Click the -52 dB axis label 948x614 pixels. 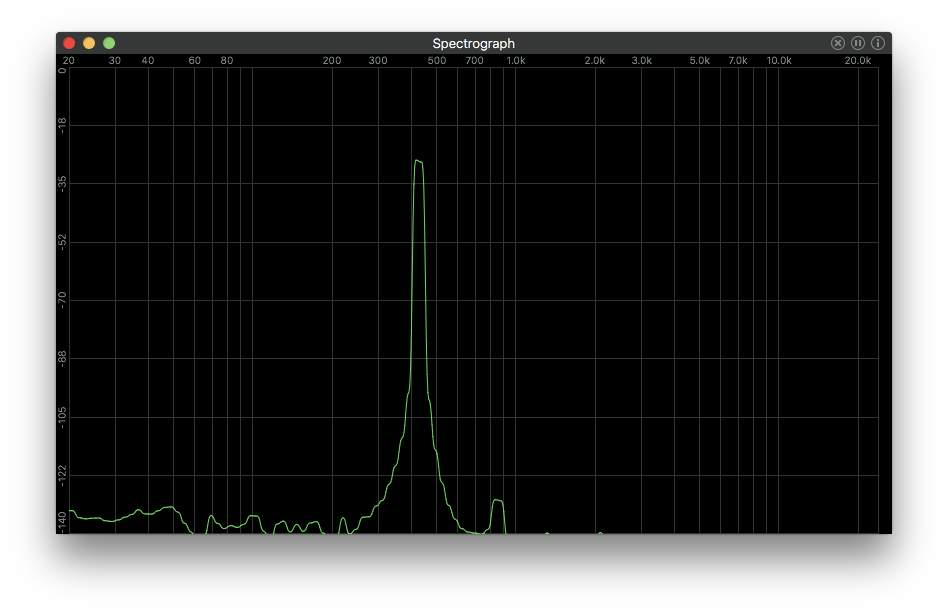pyautogui.click(x=62, y=242)
